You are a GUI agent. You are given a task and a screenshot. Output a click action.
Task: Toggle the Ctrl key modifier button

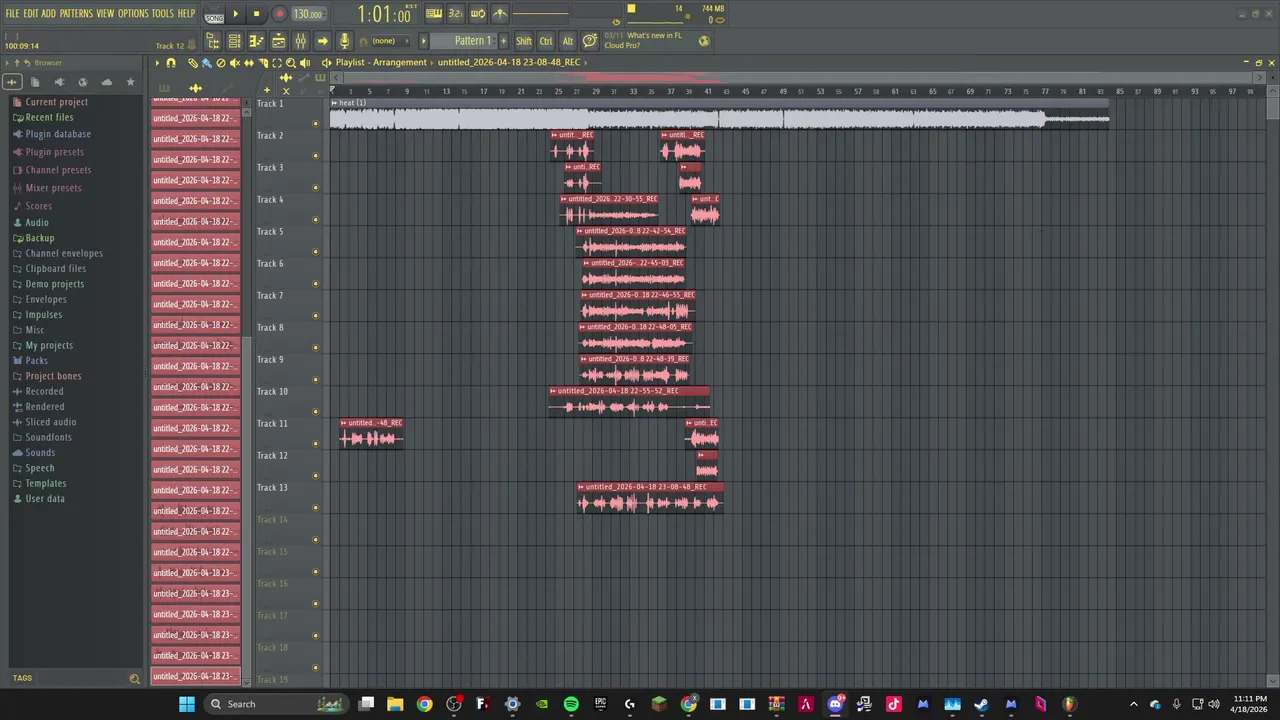(x=546, y=41)
